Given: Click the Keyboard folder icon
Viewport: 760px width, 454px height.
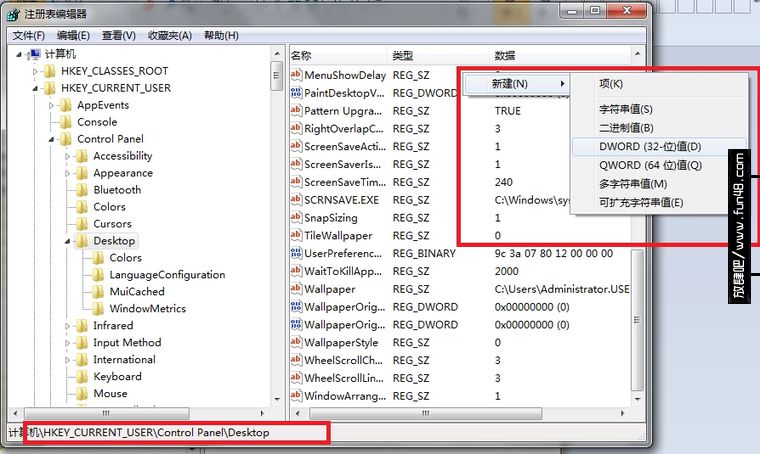Looking at the screenshot, I should pyautogui.click(x=82, y=377).
